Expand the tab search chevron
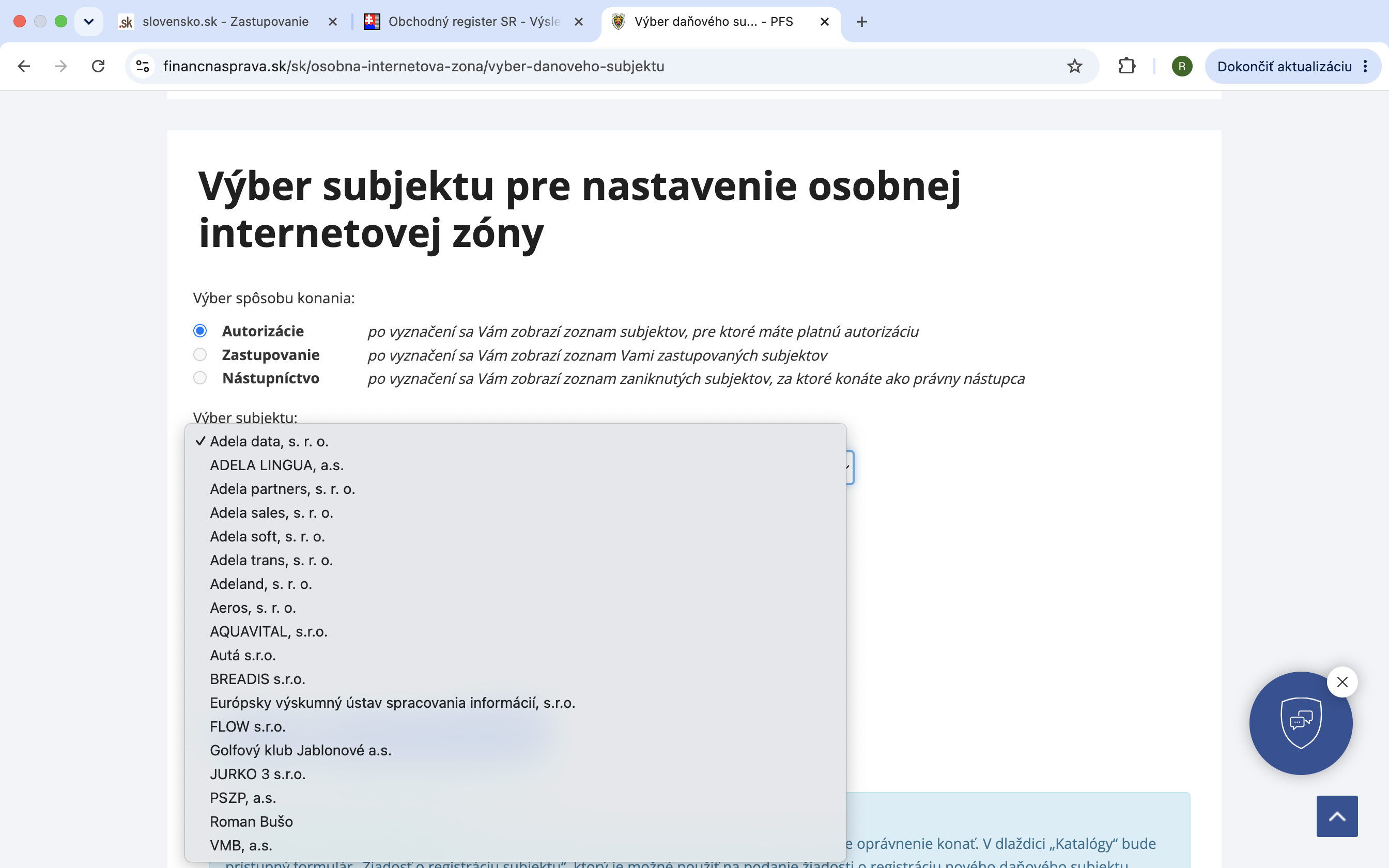The height and width of the screenshot is (868, 1389). [88, 22]
